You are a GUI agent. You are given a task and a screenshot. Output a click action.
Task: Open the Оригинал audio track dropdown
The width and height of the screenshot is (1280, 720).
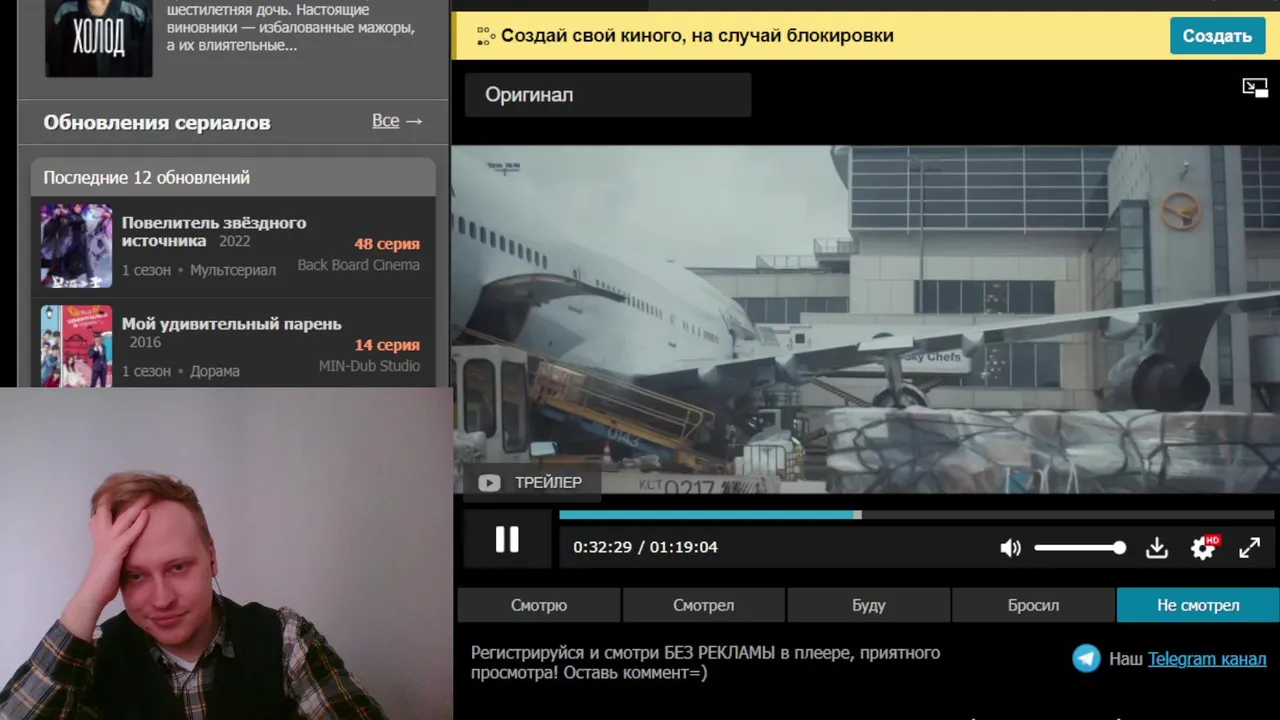pyautogui.click(x=608, y=95)
